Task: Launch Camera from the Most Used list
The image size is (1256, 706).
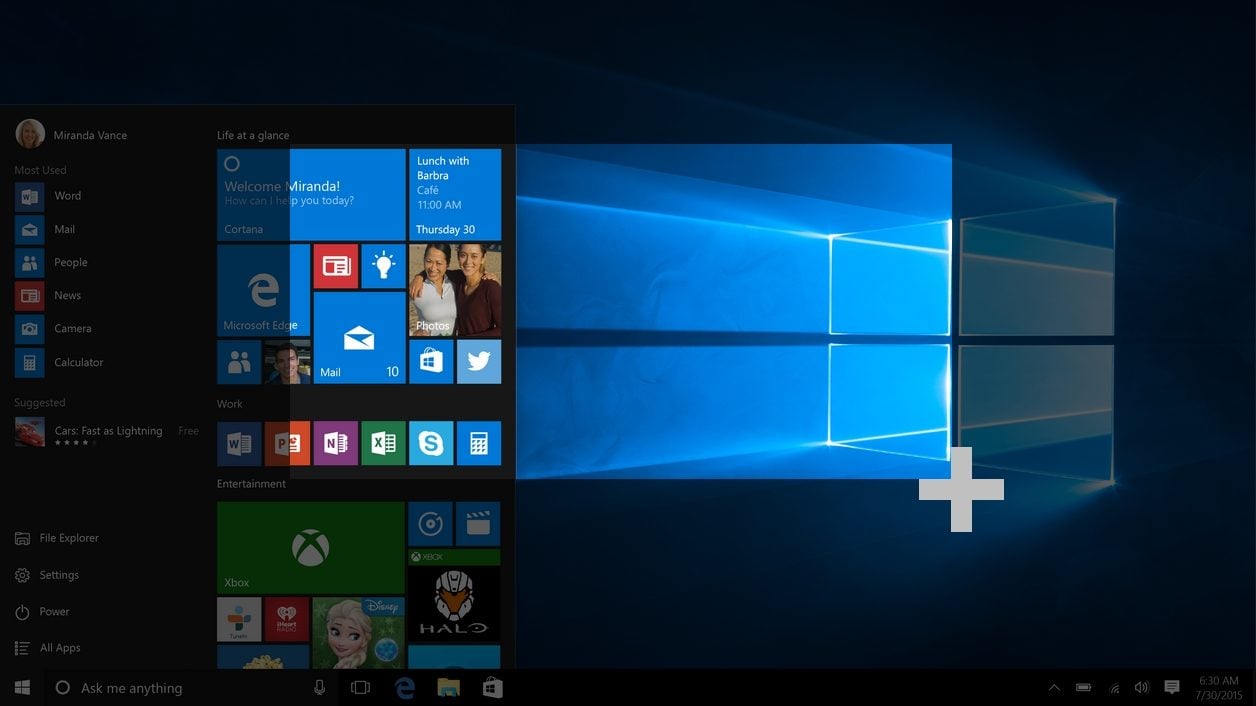Action: 53,328
